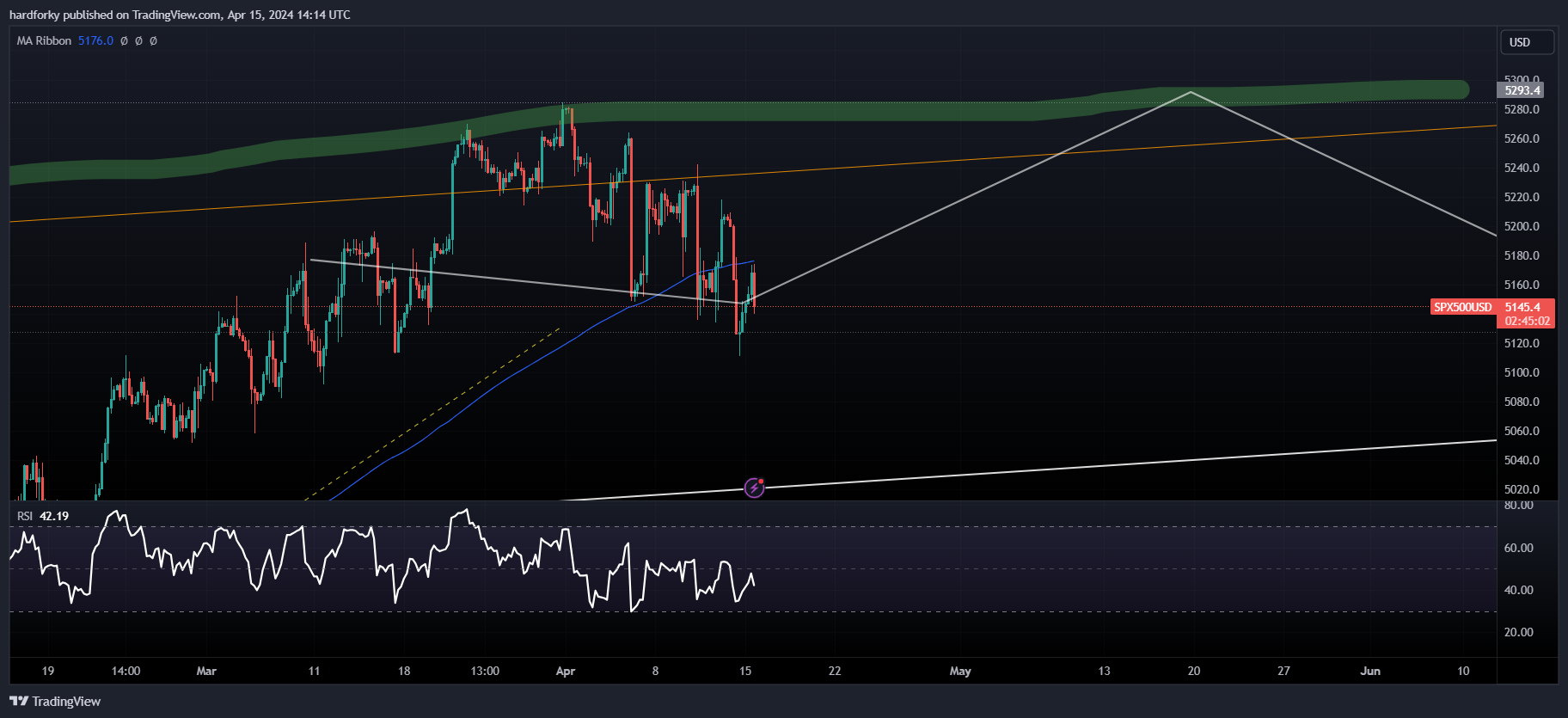
Task: Click the May label on the time axis
Action: click(960, 671)
